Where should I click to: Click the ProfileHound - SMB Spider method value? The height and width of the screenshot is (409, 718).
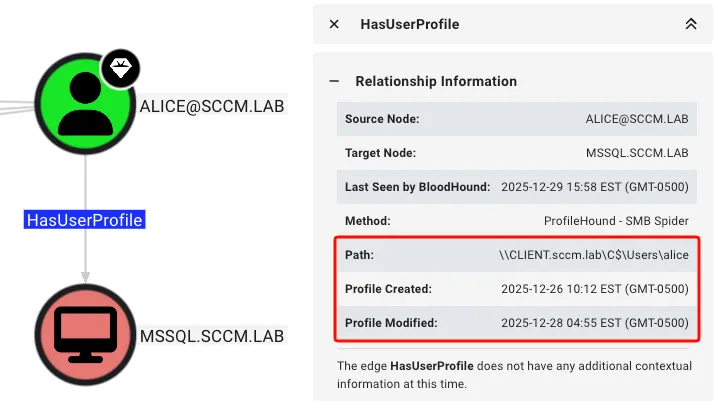pos(614,221)
